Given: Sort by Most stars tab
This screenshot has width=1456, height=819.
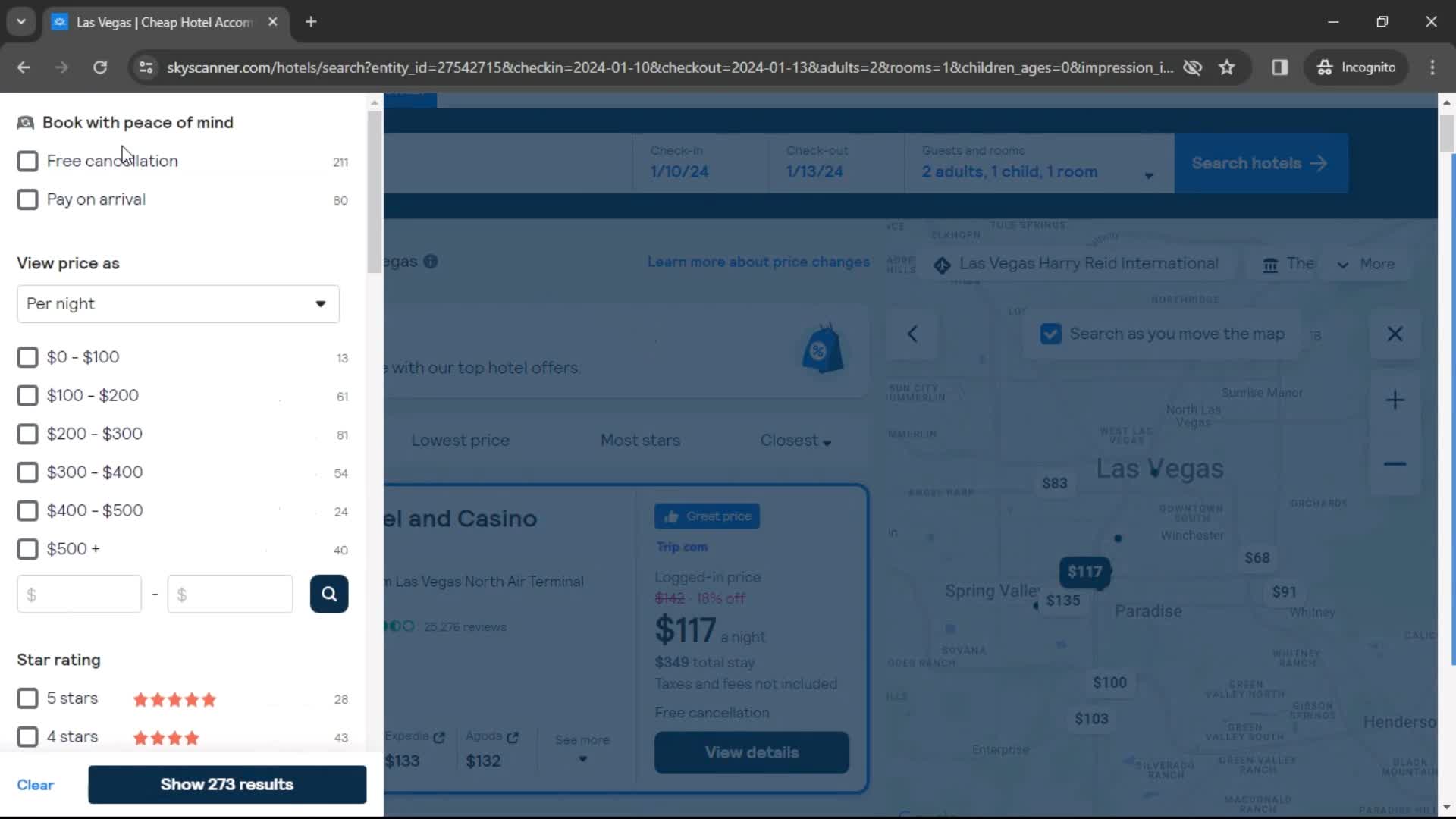Looking at the screenshot, I should point(640,441).
